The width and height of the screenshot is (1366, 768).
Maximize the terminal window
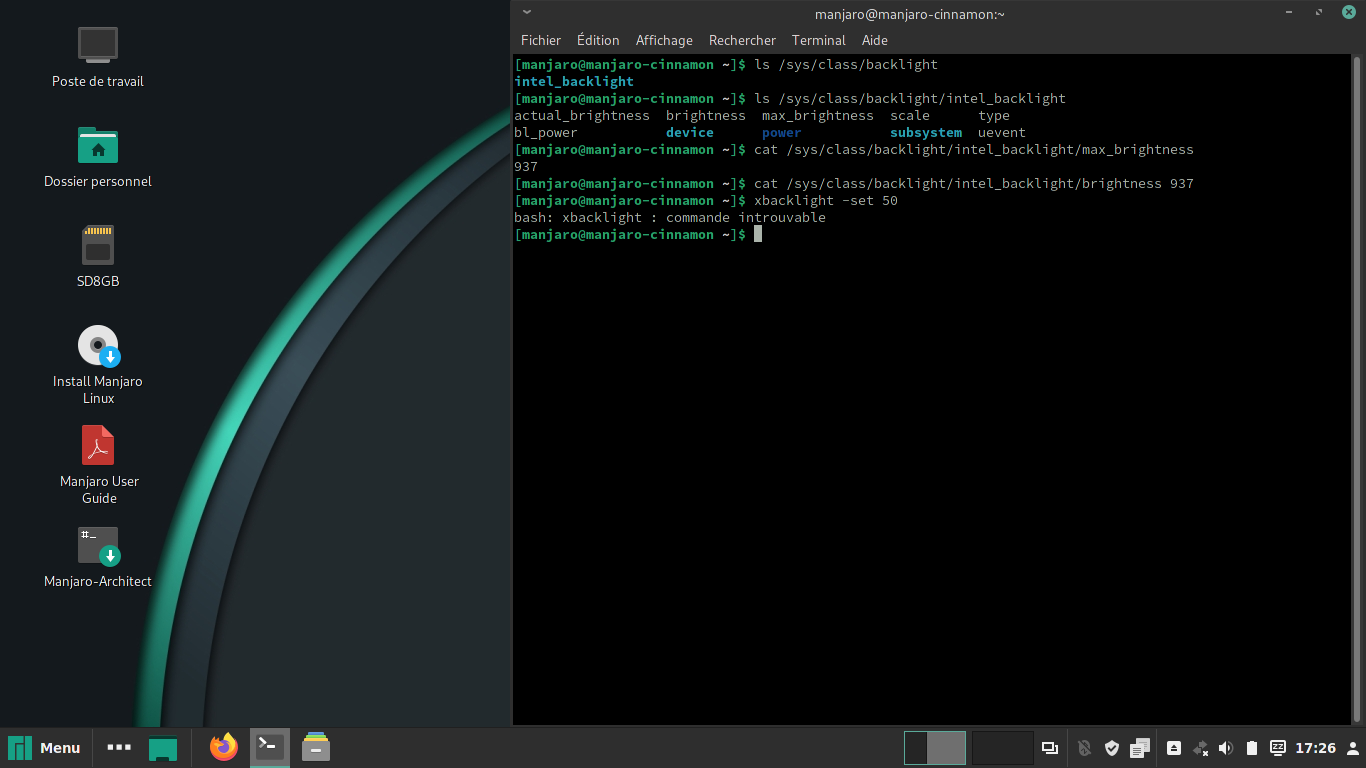pos(1319,13)
